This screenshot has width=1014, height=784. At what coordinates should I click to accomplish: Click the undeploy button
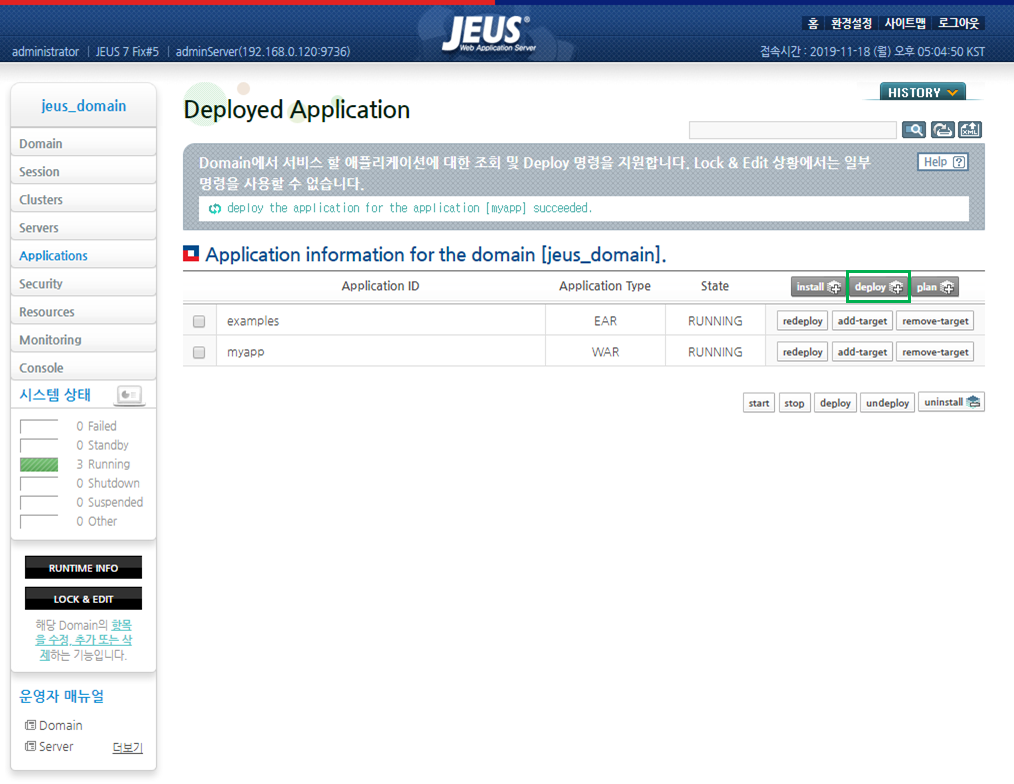(887, 403)
